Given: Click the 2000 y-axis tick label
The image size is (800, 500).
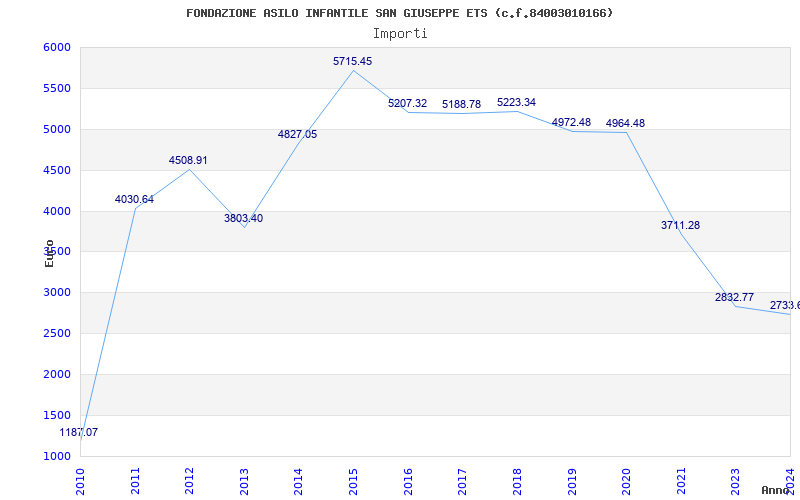Looking at the screenshot, I should coord(57,374).
